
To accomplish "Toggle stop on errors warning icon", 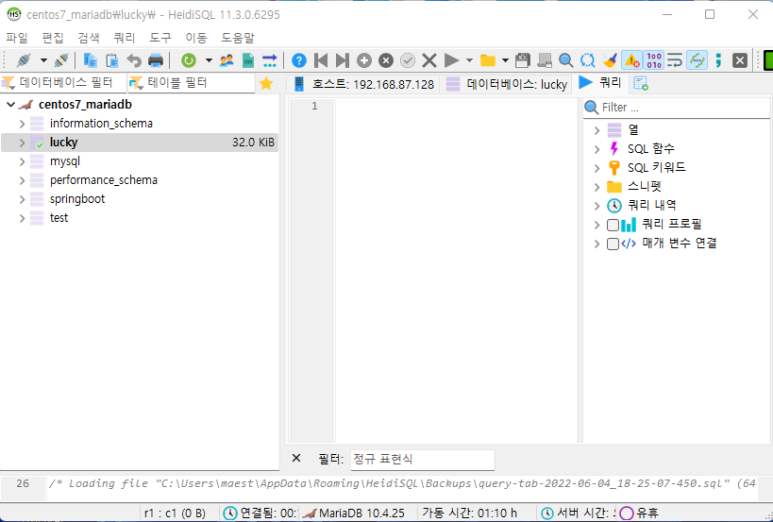I will 632,61.
